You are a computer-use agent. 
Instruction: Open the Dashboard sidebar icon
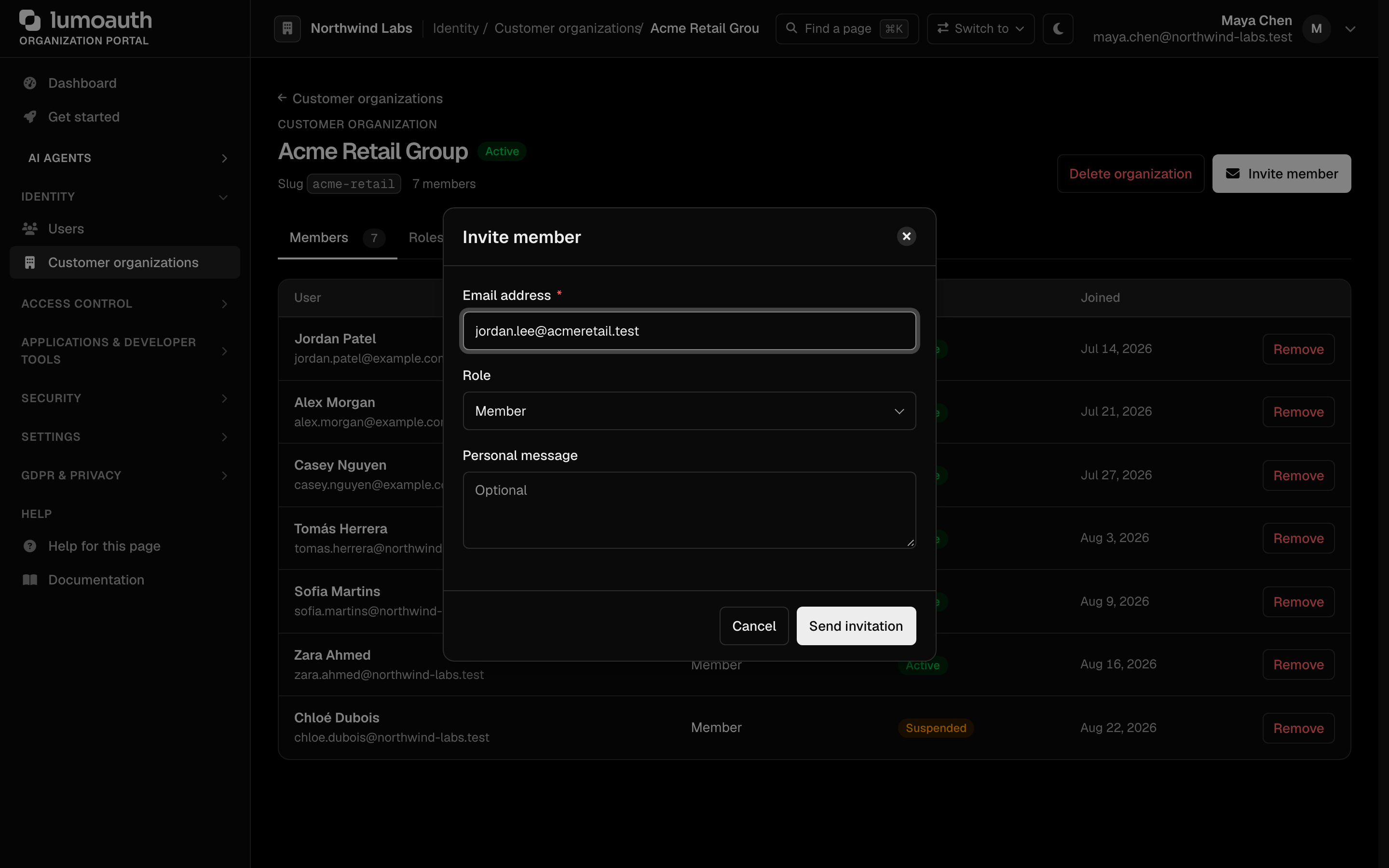tap(30, 83)
